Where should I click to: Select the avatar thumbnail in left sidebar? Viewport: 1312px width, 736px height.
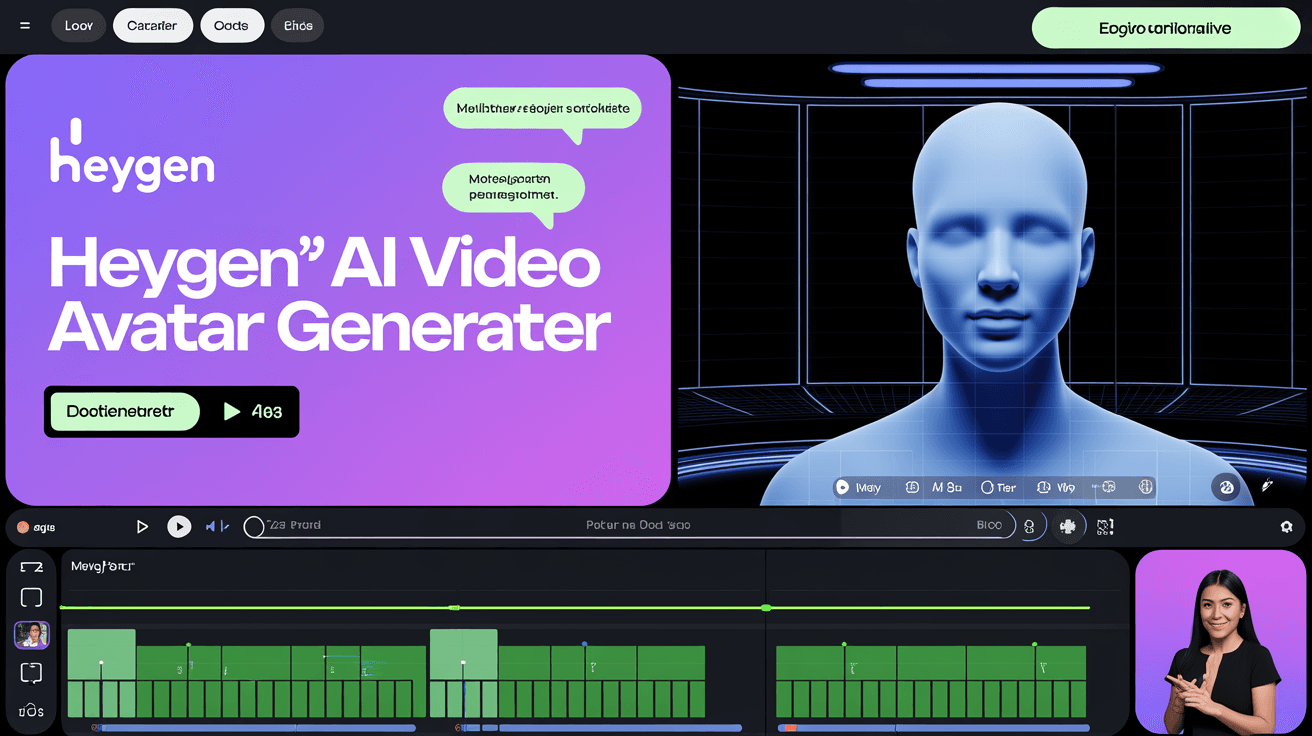(x=31, y=635)
